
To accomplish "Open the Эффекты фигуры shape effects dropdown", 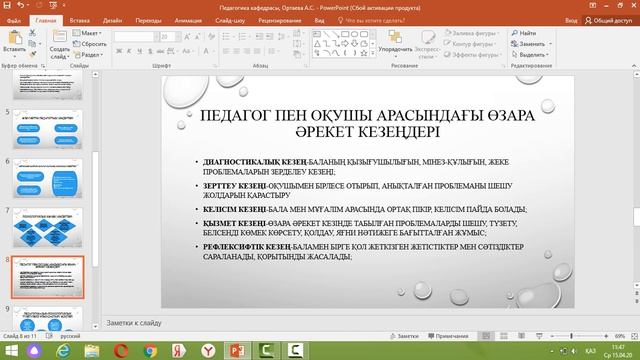I will coord(473,54).
